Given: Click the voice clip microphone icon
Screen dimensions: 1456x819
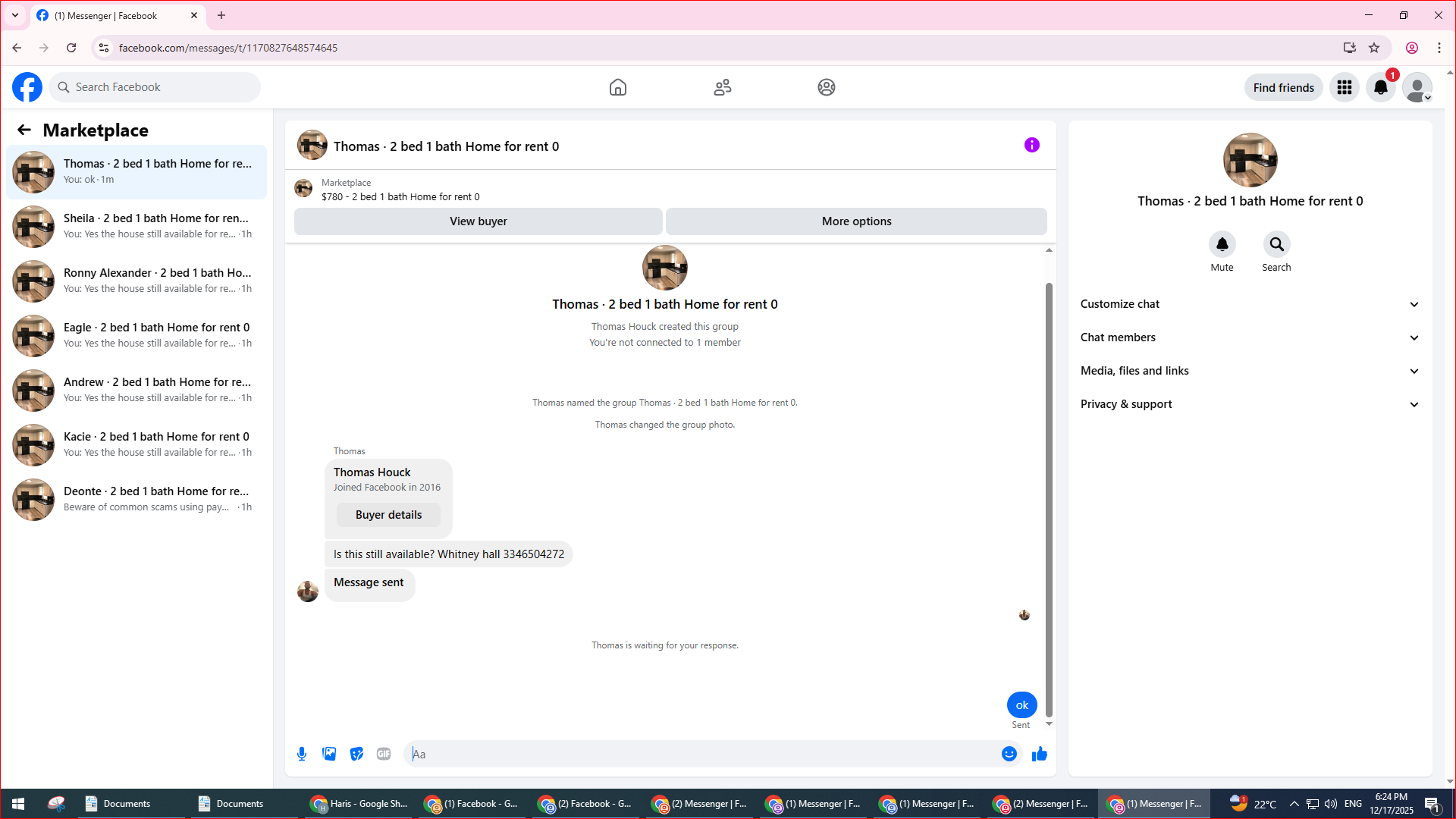Looking at the screenshot, I should pyautogui.click(x=302, y=754).
